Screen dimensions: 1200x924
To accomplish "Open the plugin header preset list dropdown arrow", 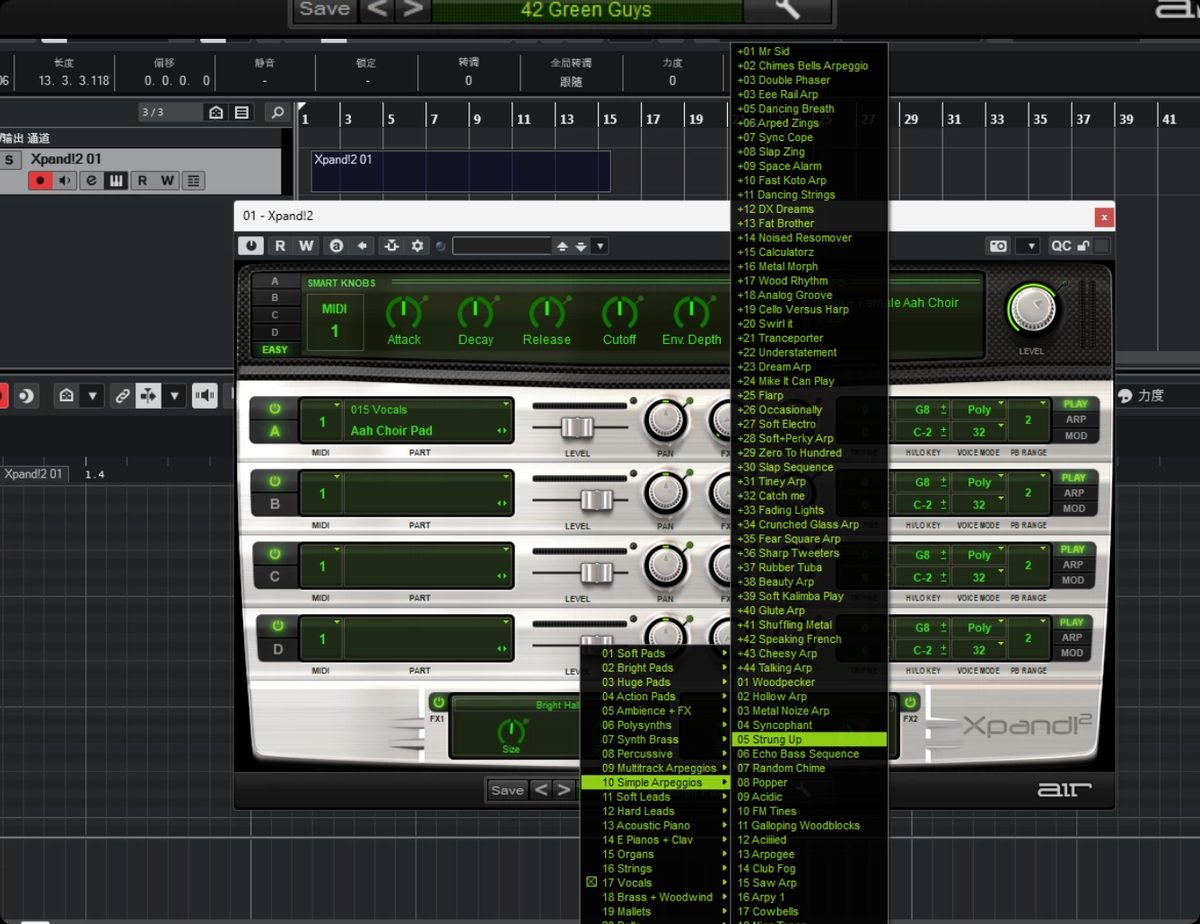I will tap(600, 246).
